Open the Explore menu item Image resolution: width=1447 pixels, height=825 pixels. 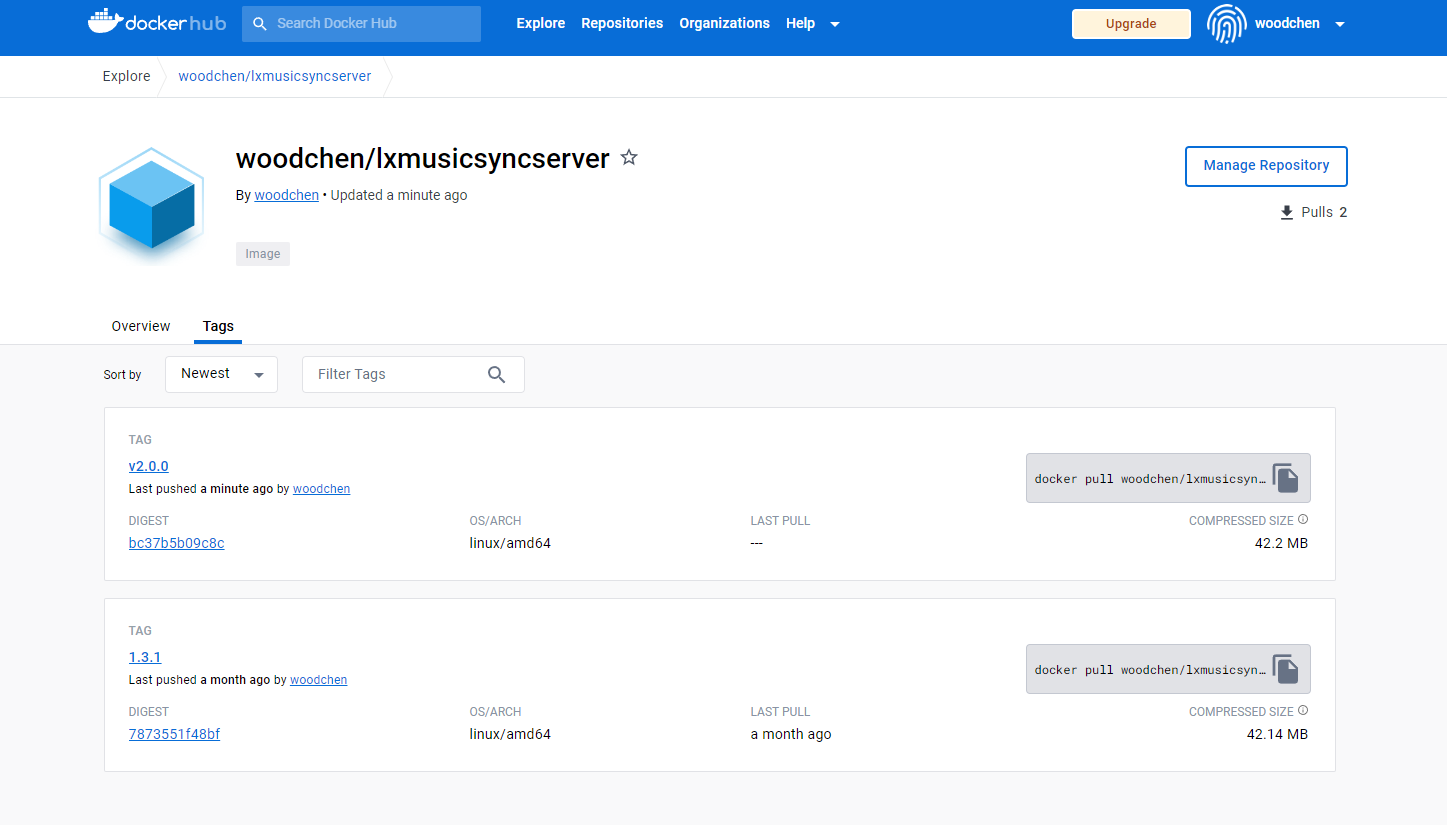coord(541,23)
